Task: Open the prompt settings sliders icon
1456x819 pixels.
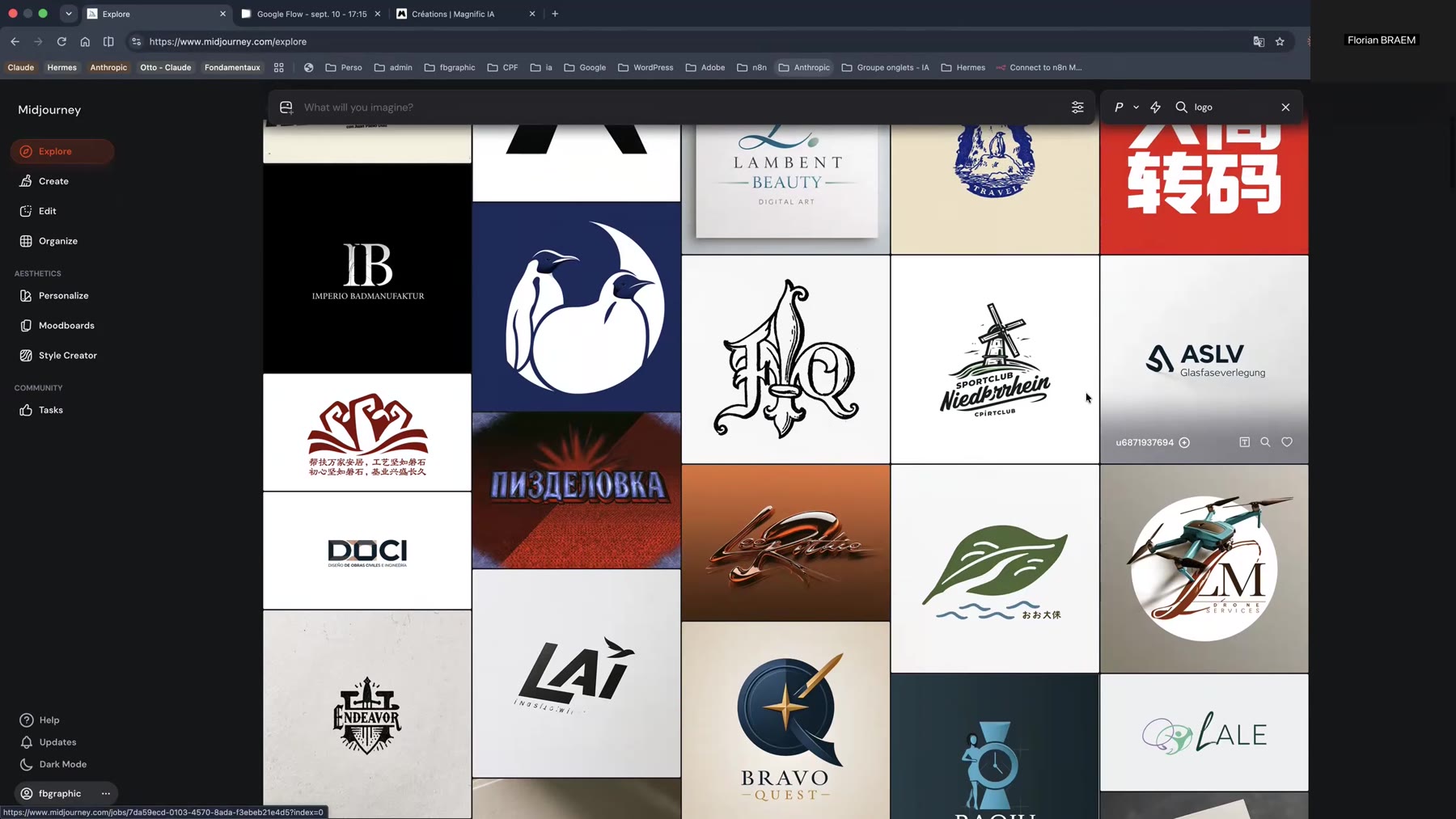Action: (x=1077, y=108)
